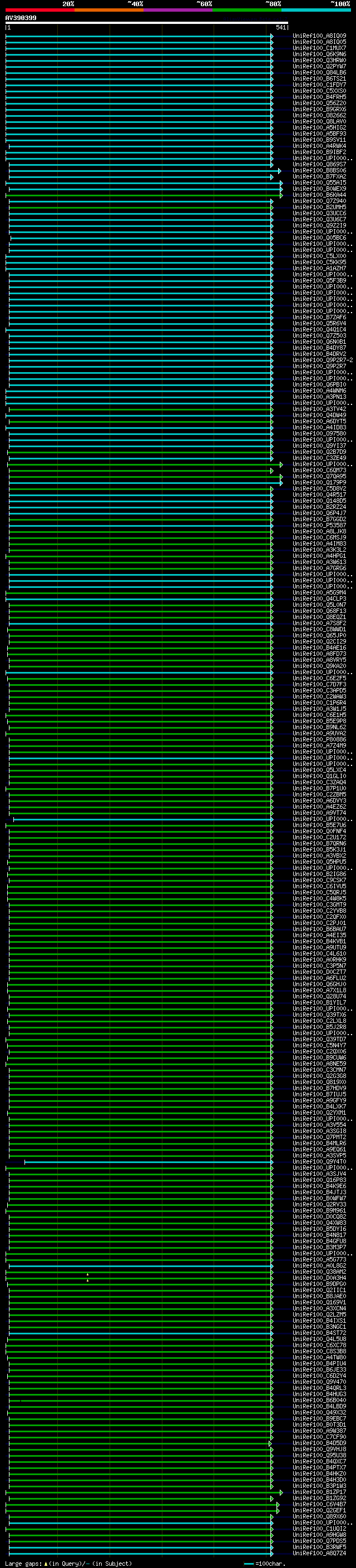Viewport: 356px width, 1568px height.
Task: Select label UniRef100_O82662
Action: [319, 115]
